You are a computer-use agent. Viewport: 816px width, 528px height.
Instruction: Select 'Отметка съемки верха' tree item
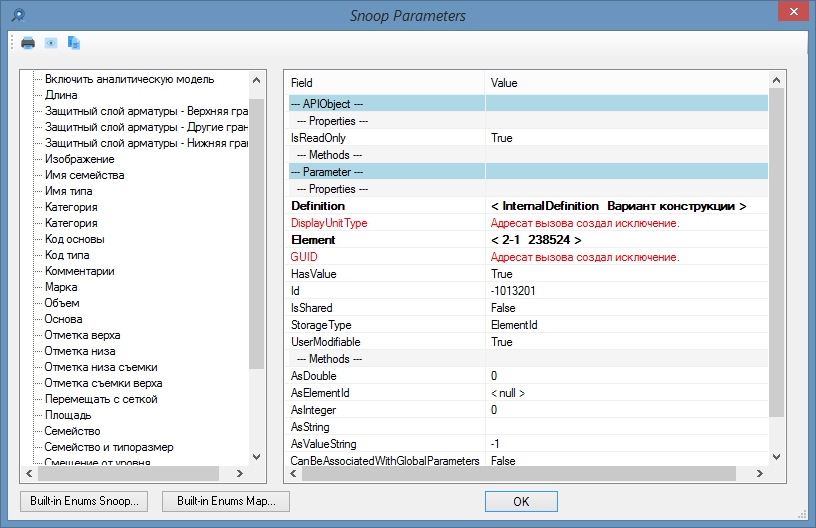coord(103,383)
